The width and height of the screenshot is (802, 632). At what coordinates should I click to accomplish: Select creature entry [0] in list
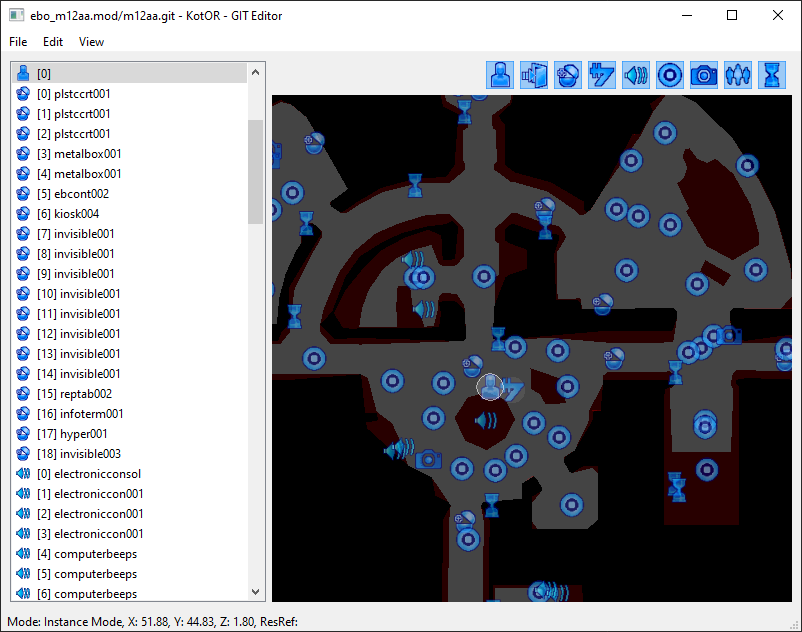click(x=129, y=74)
